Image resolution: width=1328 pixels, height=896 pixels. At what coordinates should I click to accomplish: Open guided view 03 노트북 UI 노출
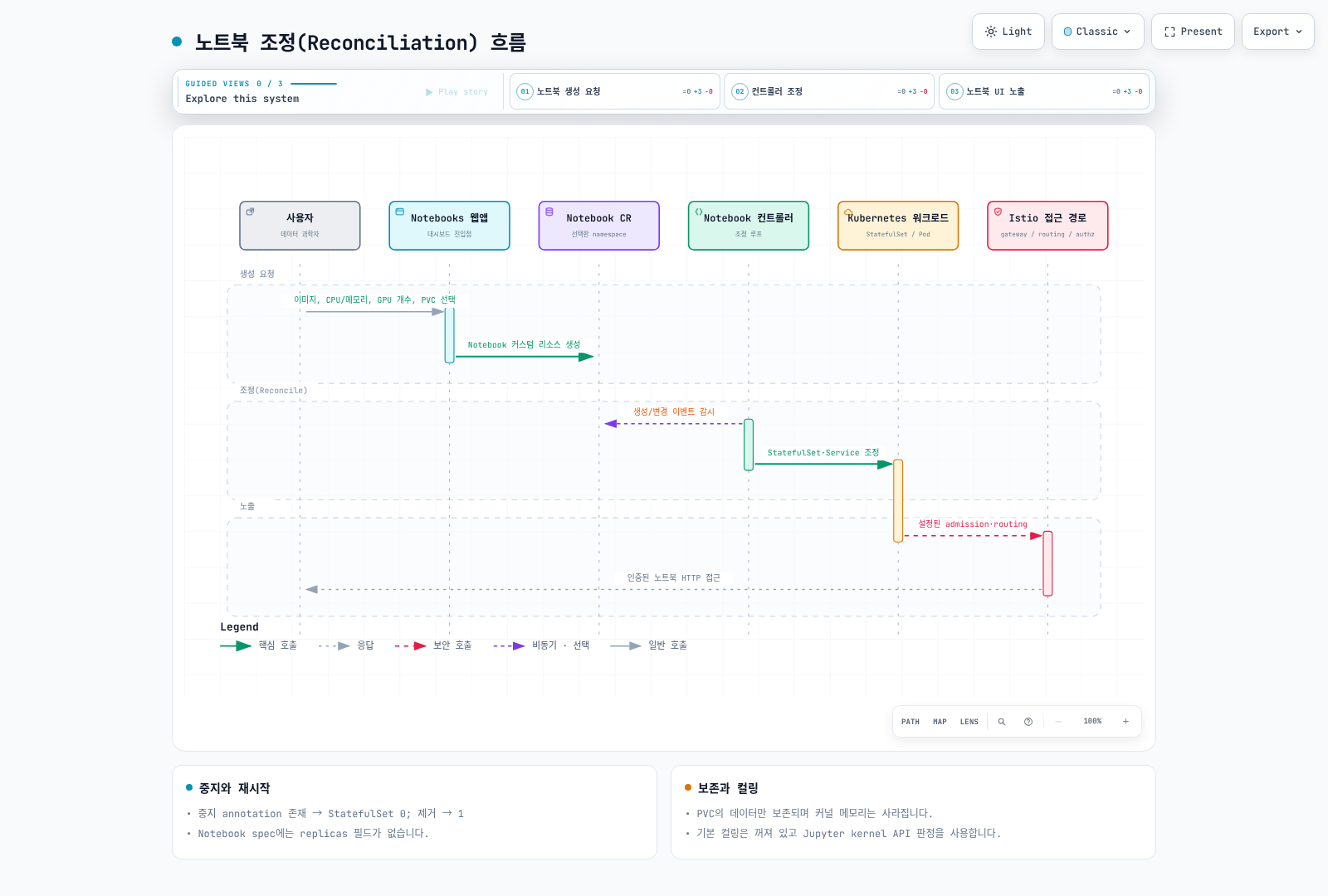1044,91
